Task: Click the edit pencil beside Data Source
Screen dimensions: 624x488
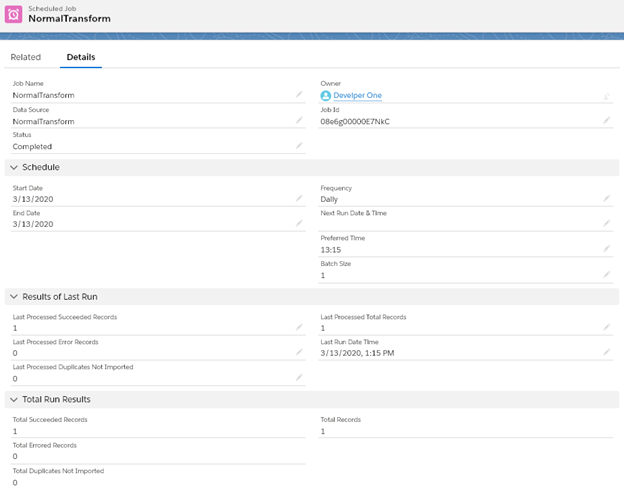Action: (298, 120)
